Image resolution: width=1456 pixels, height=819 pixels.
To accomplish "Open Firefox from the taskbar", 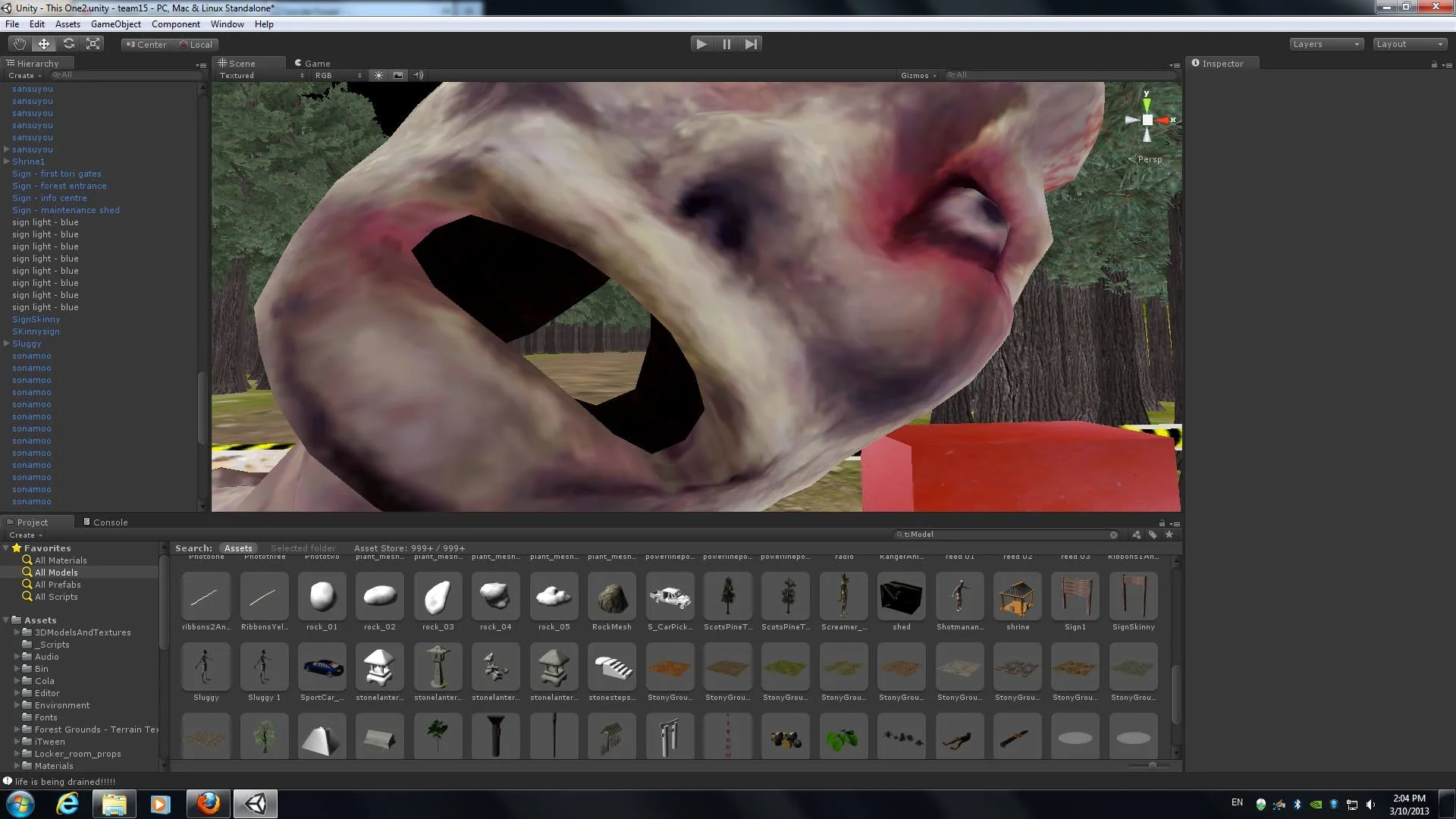I will click(208, 804).
